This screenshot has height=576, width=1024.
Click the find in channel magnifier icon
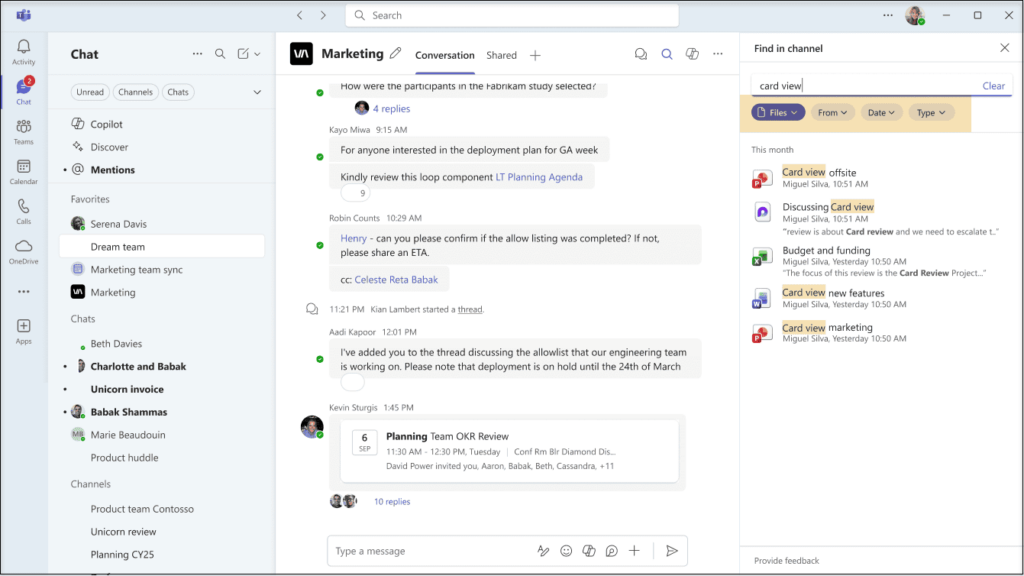(667, 54)
